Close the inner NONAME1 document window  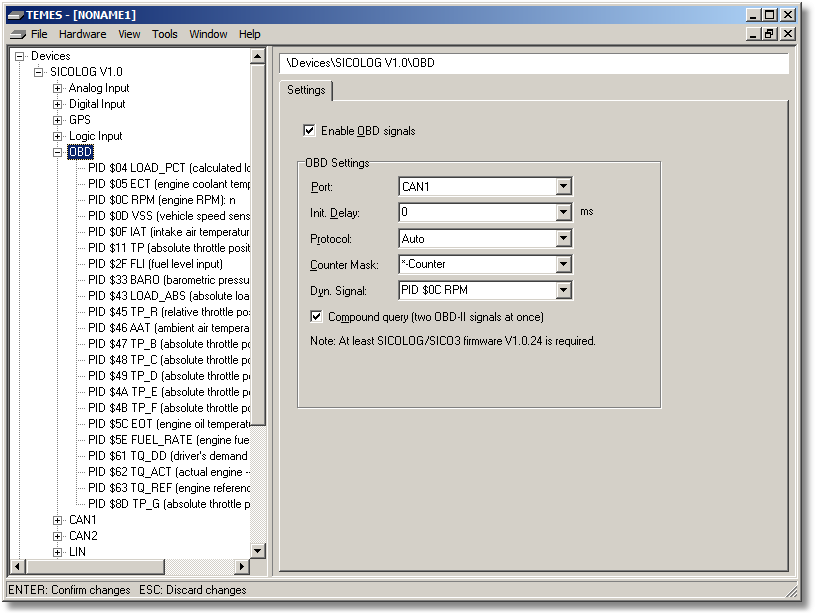(x=788, y=34)
